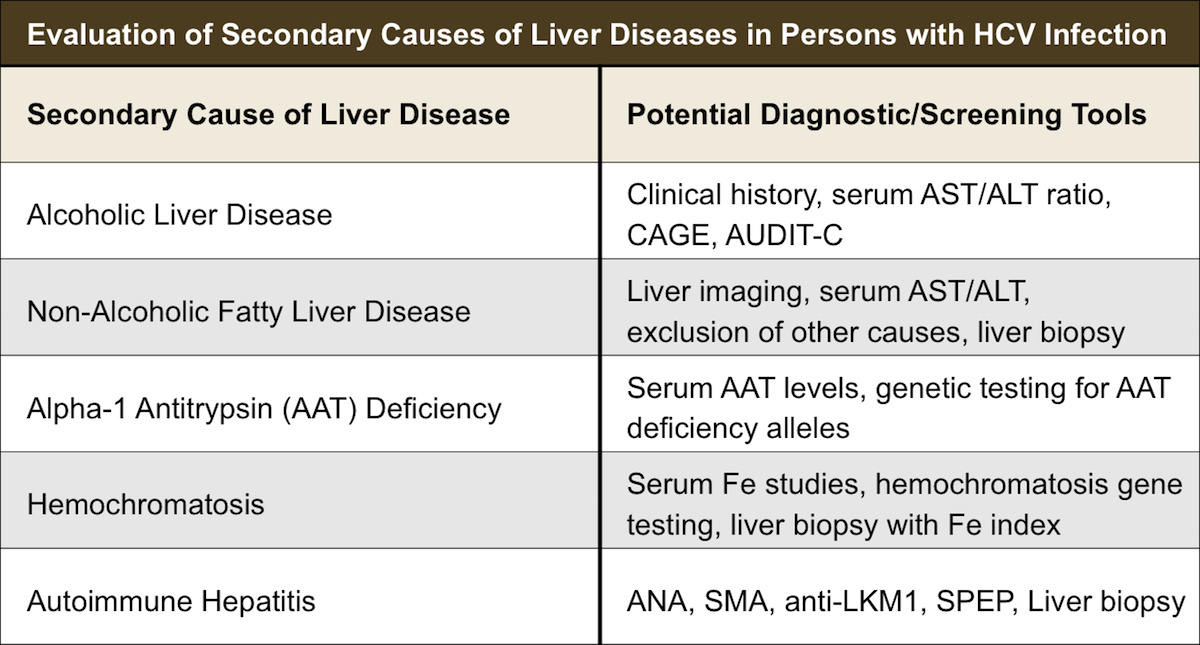Click the text 'Clinical history, serum AST/ALT ratio'
The height and width of the screenshot is (645, 1200).
point(870,194)
